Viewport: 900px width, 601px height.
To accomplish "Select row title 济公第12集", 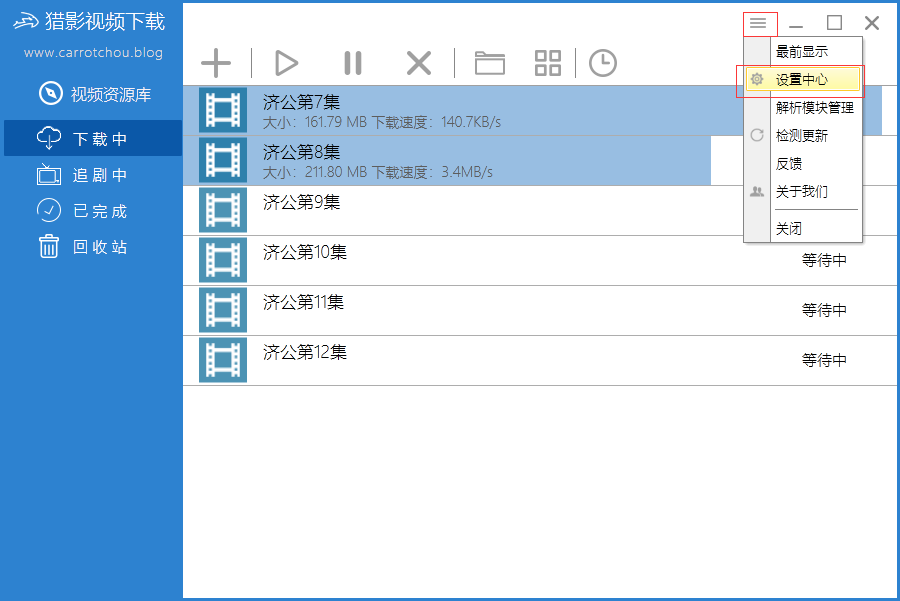I will (x=305, y=352).
